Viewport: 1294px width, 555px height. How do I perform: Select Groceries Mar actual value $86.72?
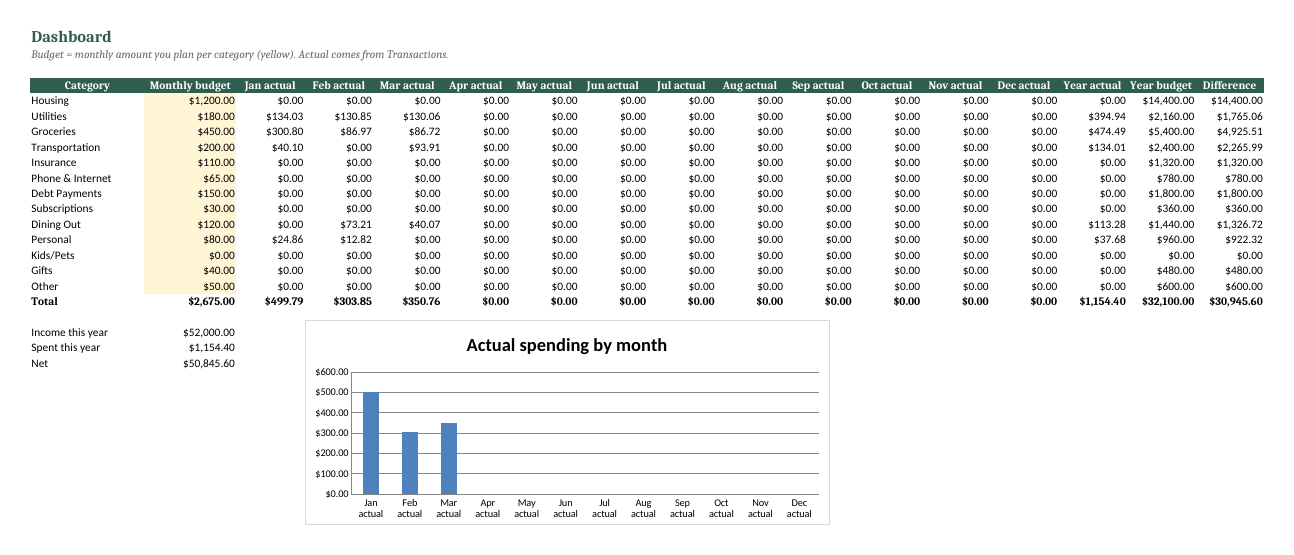[424, 131]
